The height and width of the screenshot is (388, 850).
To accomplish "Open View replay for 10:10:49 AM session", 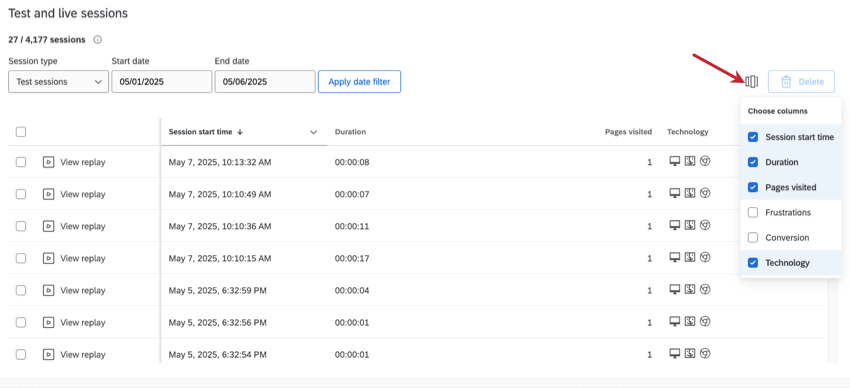I will pyautogui.click(x=82, y=194).
